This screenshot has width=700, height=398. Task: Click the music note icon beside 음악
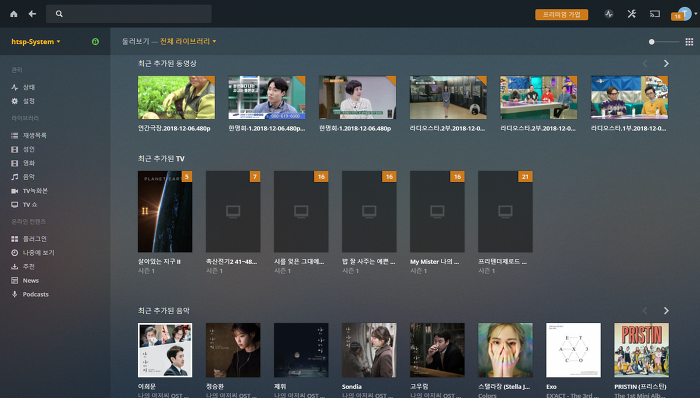tap(15, 177)
